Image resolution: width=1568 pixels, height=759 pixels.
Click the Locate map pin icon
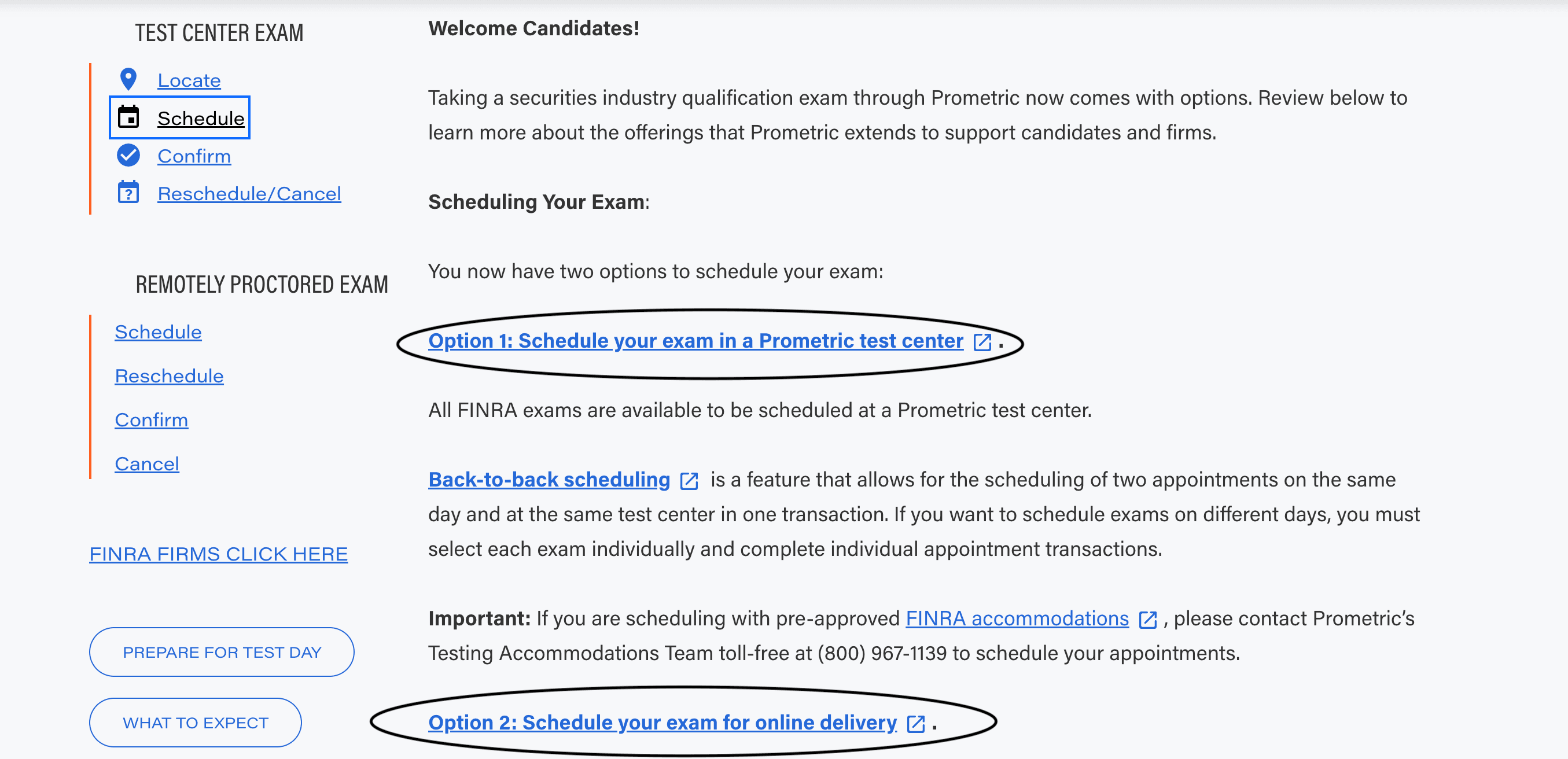tap(128, 79)
